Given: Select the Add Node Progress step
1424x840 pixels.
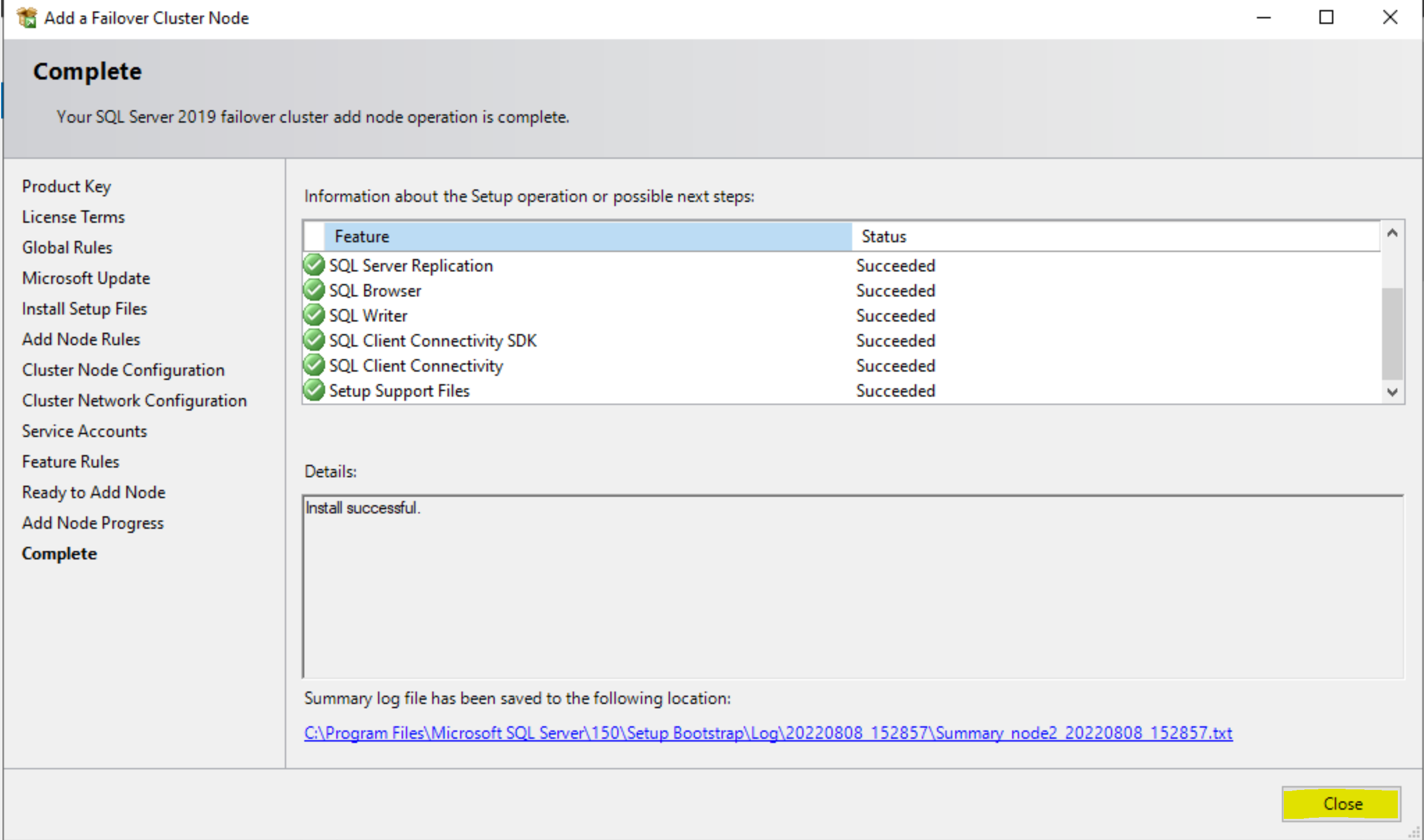Looking at the screenshot, I should pyautogui.click(x=93, y=522).
